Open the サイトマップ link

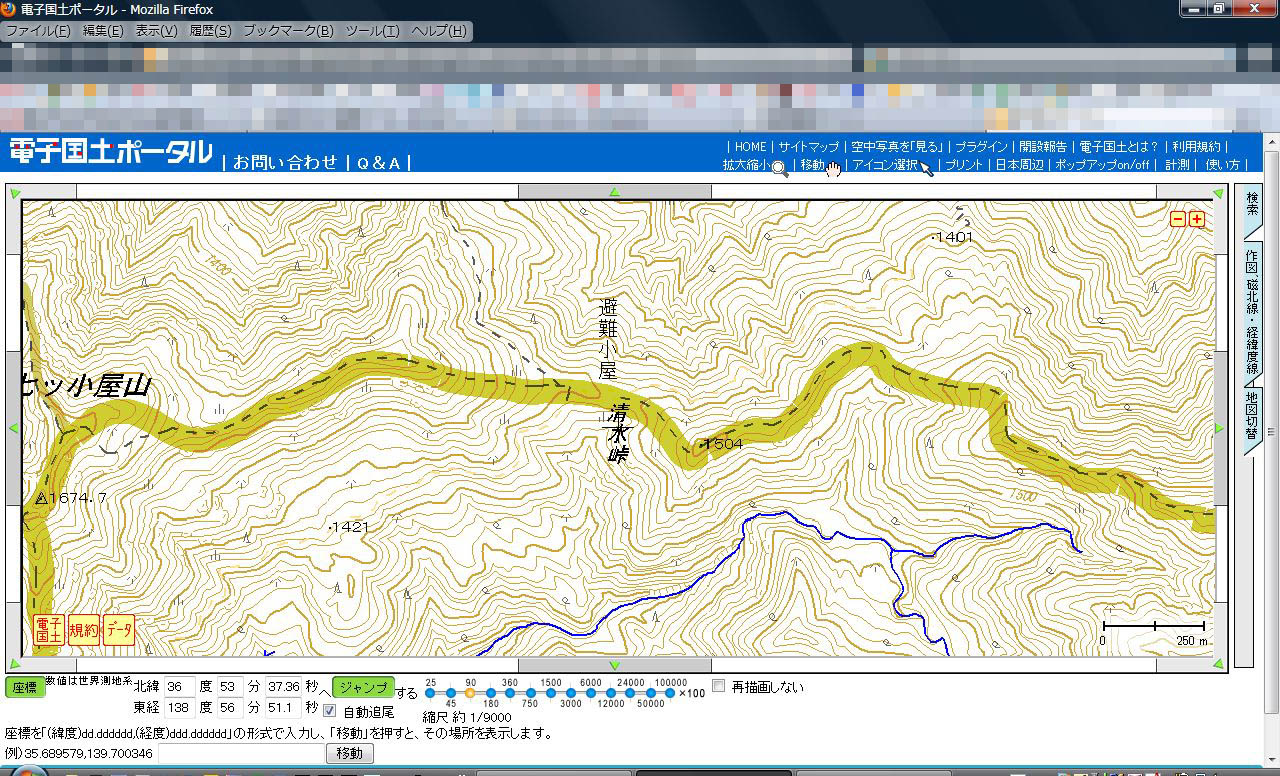click(809, 147)
